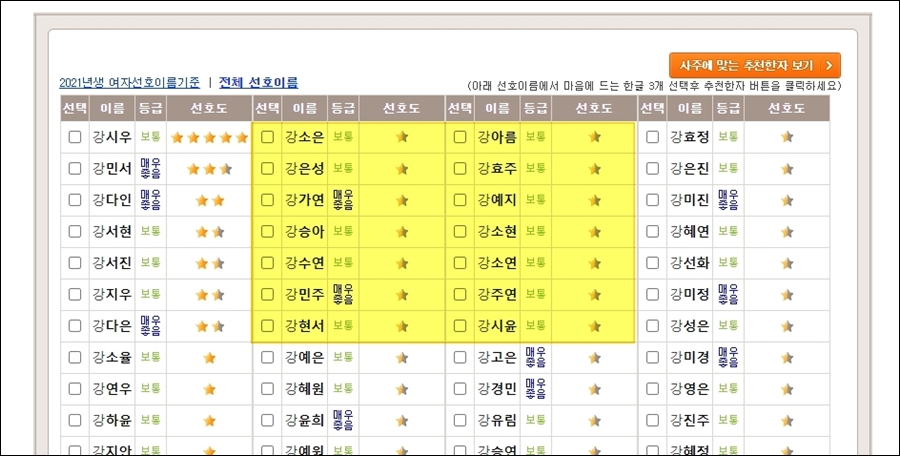This screenshot has height=456, width=900.
Task: Click the name 강경민
Action: pyautogui.click(x=497, y=389)
